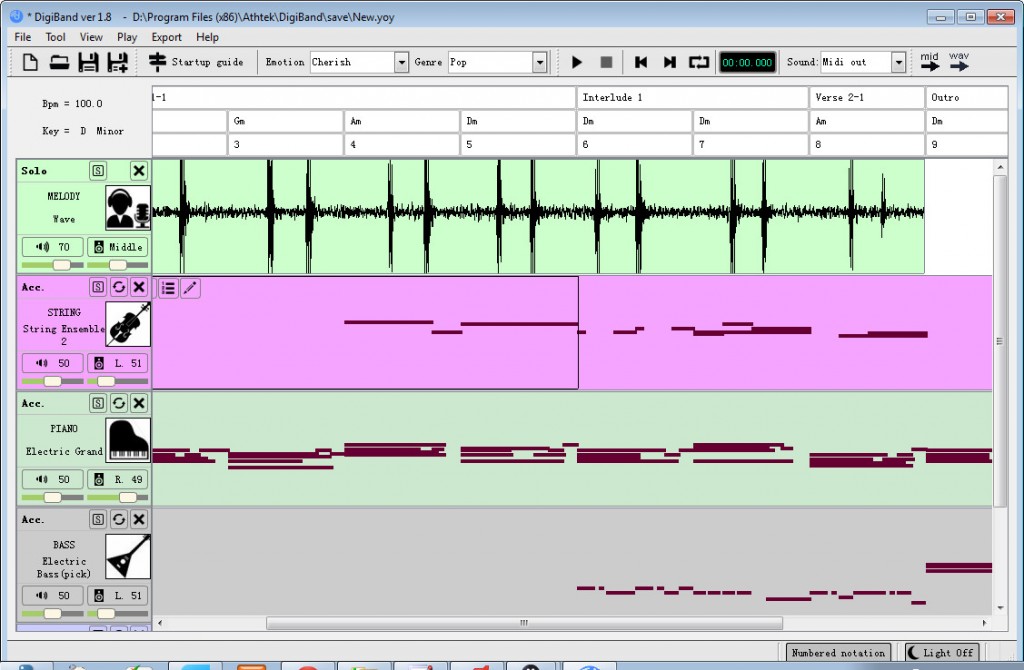Click the playback time display
Viewport: 1024px width, 670px height.
(x=747, y=62)
